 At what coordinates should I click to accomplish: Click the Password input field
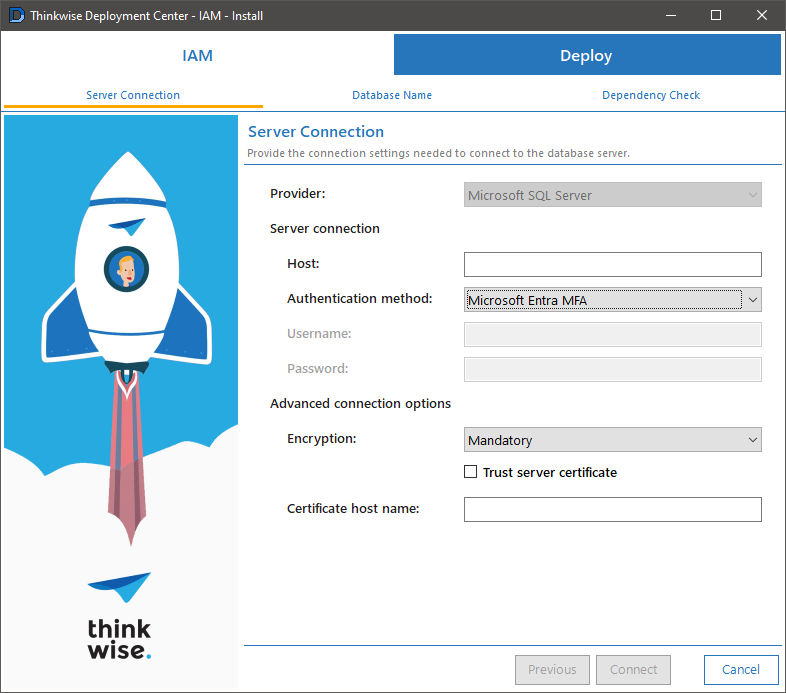(x=613, y=370)
